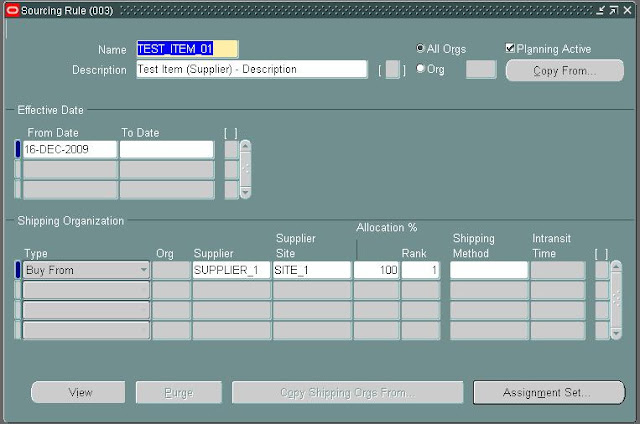Click the empty To Date field in first row

pyautogui.click(x=167, y=149)
